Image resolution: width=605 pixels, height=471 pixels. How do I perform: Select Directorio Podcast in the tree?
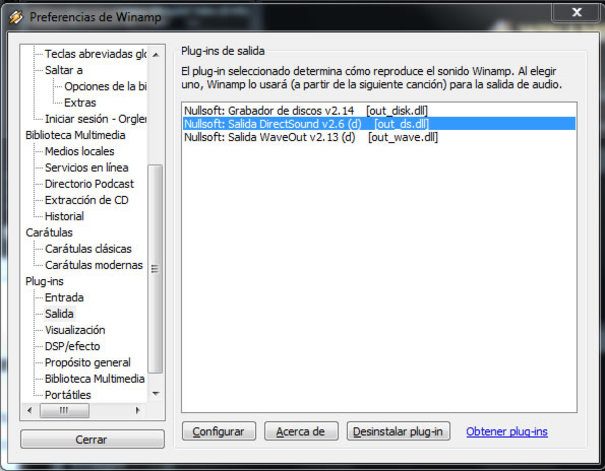89,184
